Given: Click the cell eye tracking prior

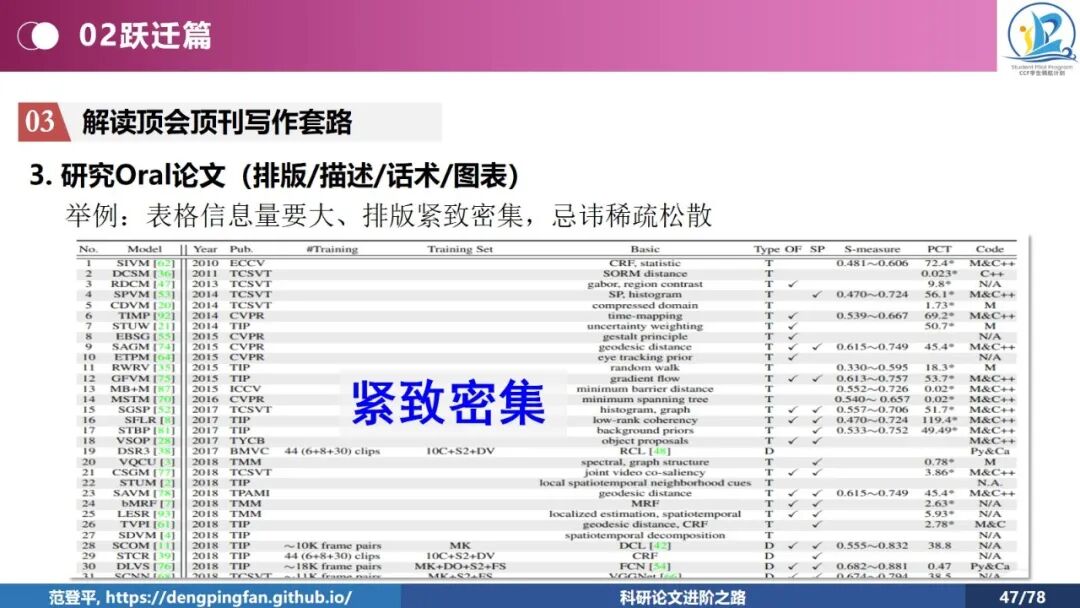Looking at the screenshot, I should point(645,357).
